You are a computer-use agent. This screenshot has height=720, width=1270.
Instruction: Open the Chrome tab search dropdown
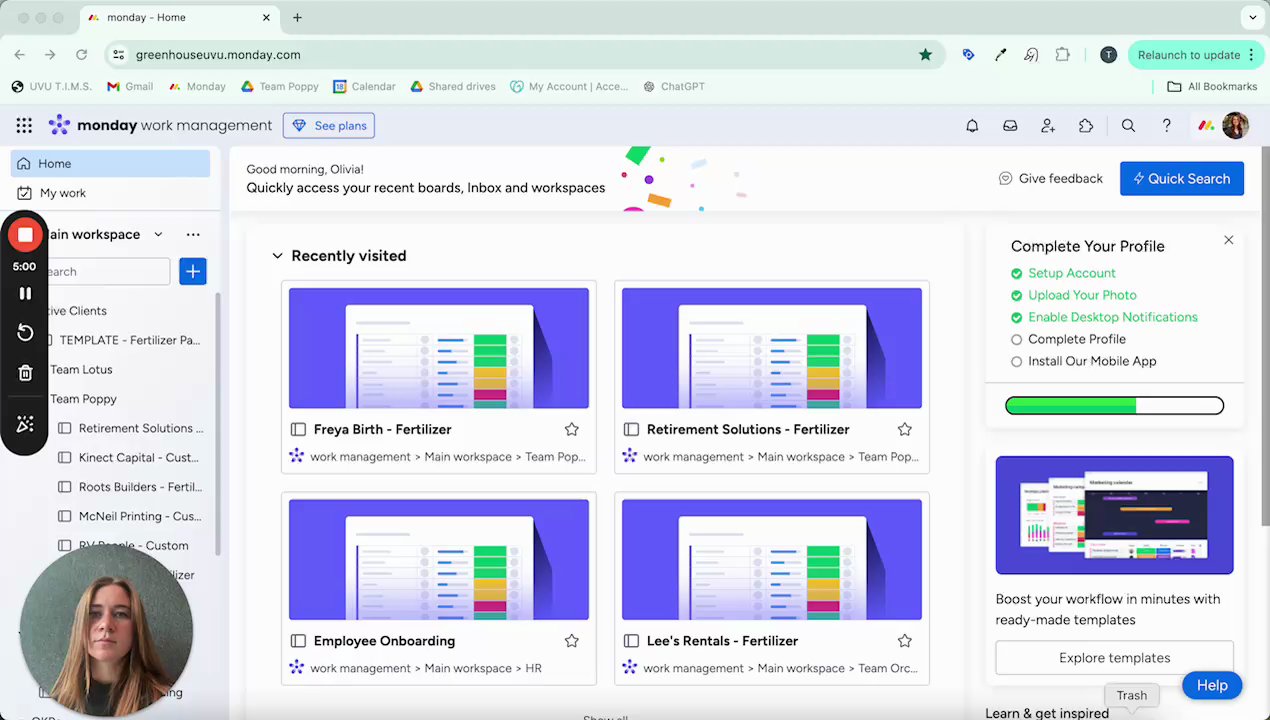[x=1252, y=18]
